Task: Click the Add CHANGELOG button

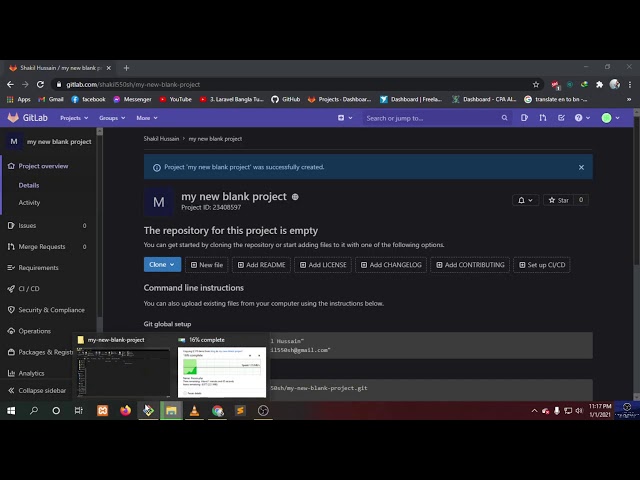Action: point(391,265)
